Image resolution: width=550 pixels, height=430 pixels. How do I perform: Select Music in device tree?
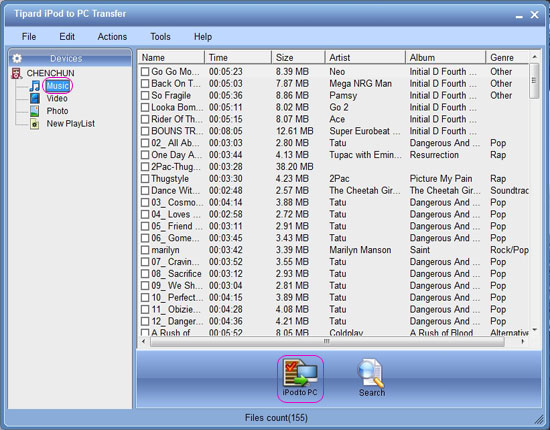(x=58, y=86)
